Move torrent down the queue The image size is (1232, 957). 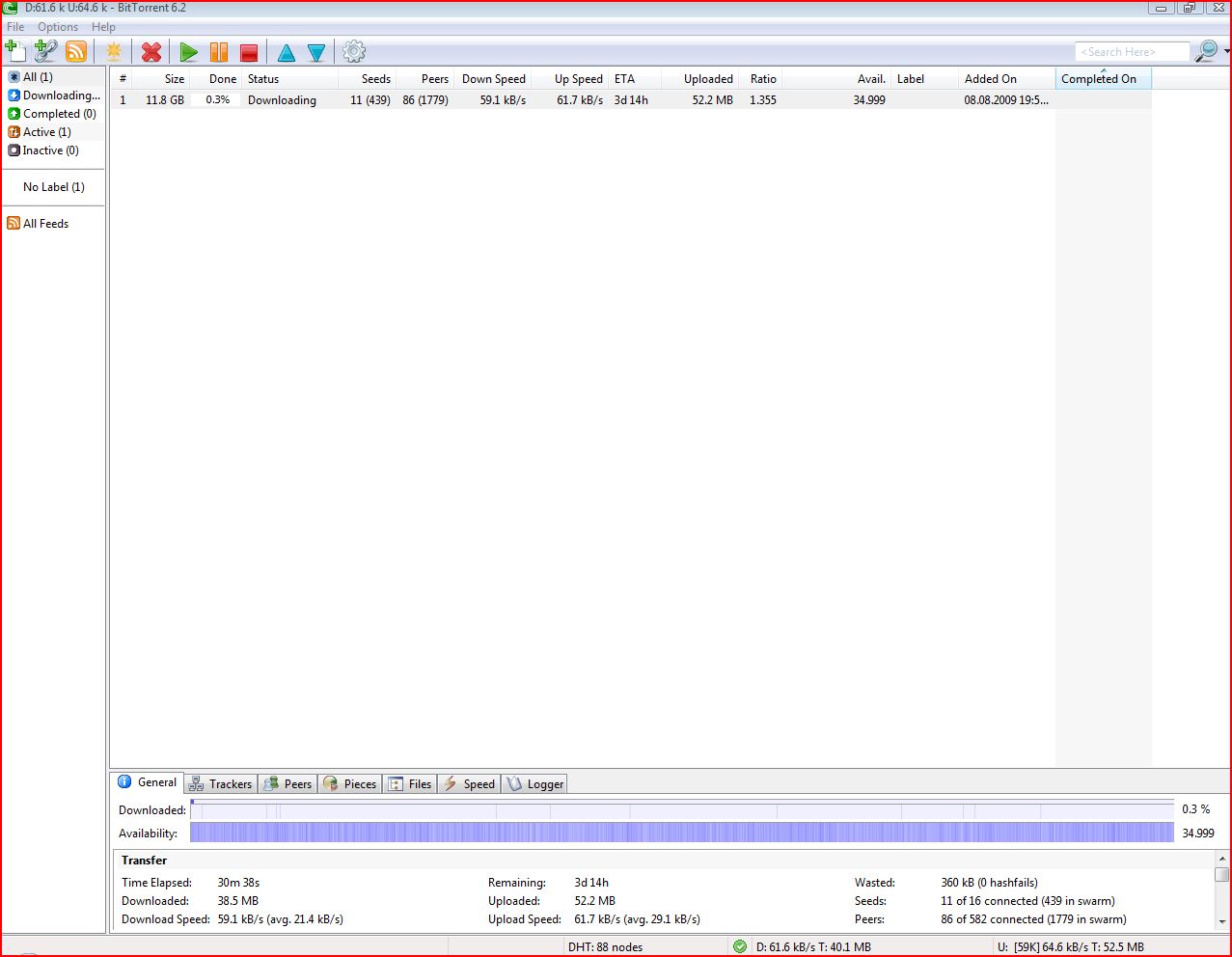coord(316,52)
